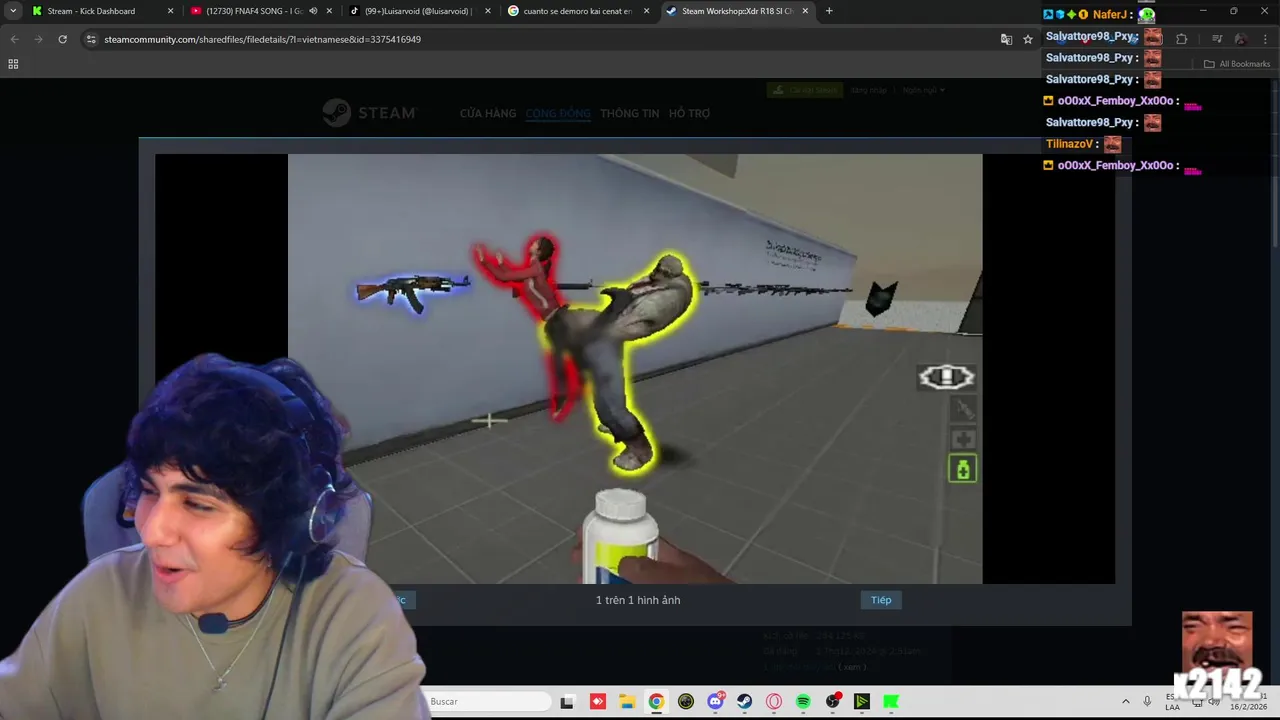The height and width of the screenshot is (720, 1280).
Task: Close the Steam Workshop tab
Action: 805,11
